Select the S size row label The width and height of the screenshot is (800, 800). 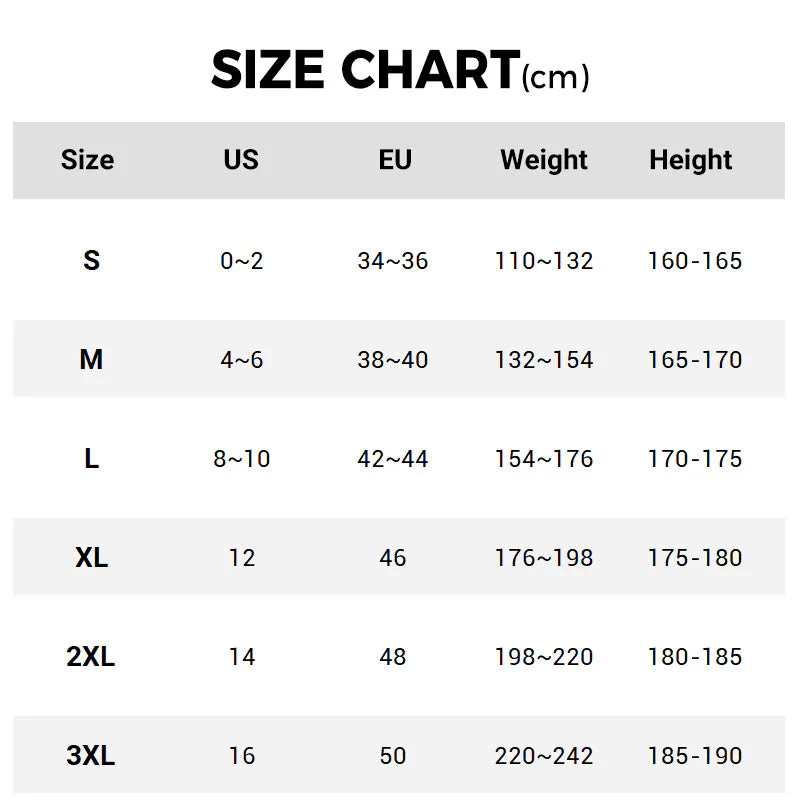[91, 261]
